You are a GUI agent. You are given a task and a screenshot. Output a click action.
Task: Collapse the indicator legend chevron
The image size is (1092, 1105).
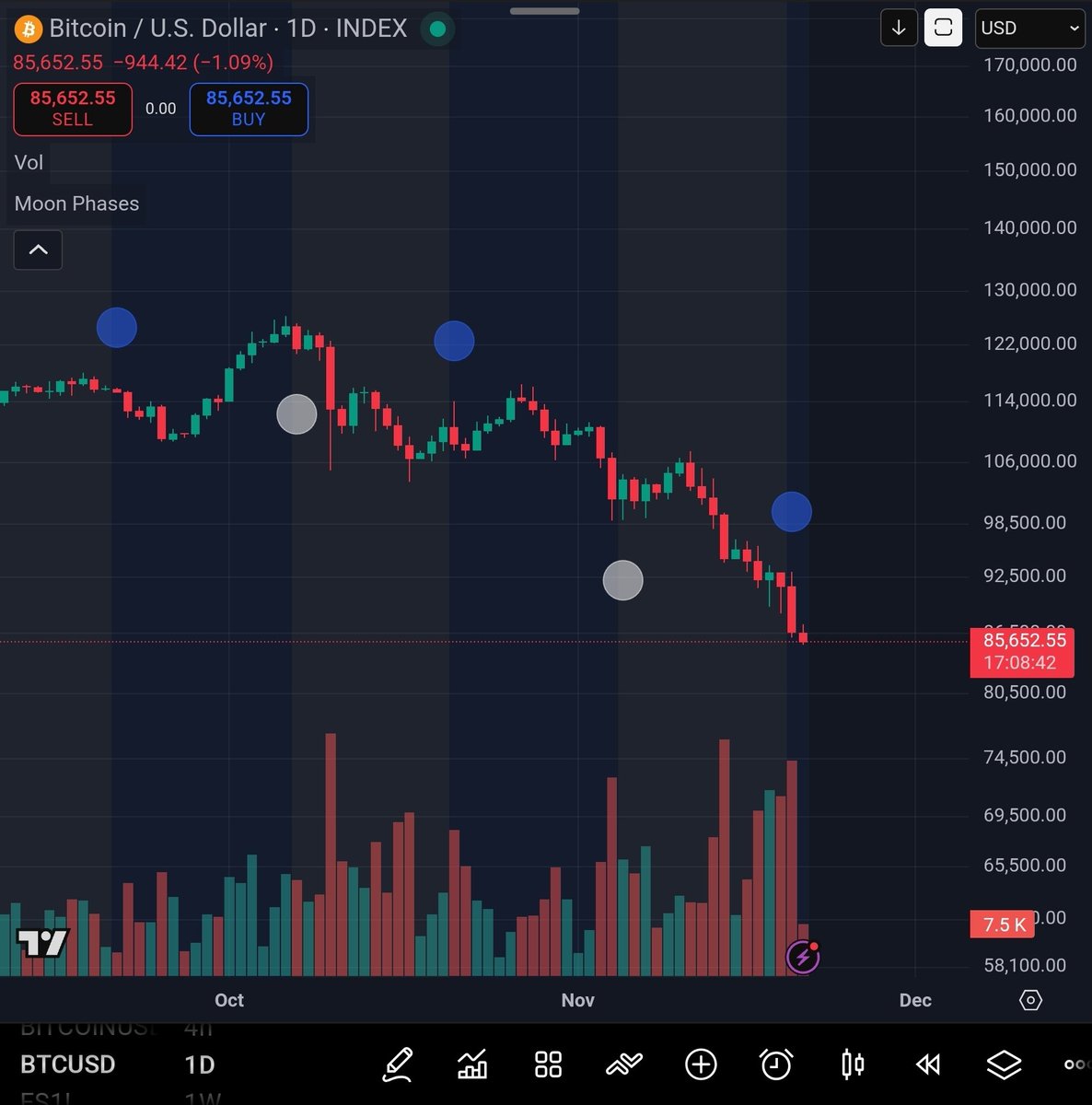click(x=38, y=250)
